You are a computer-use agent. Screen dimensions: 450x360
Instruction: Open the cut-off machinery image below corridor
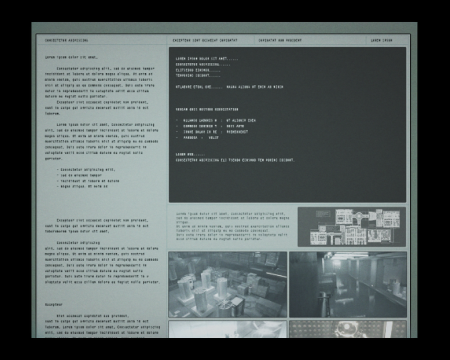(x=348, y=329)
